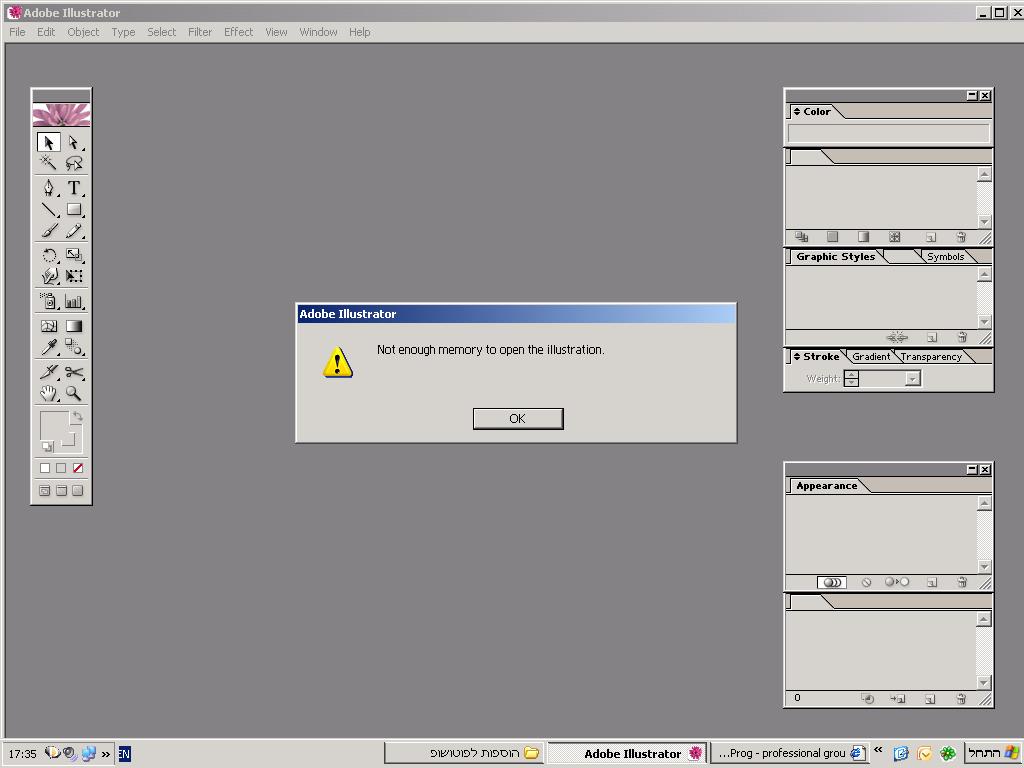Select the Lasso tool
The width and height of the screenshot is (1024, 768).
pyautogui.click(x=74, y=163)
